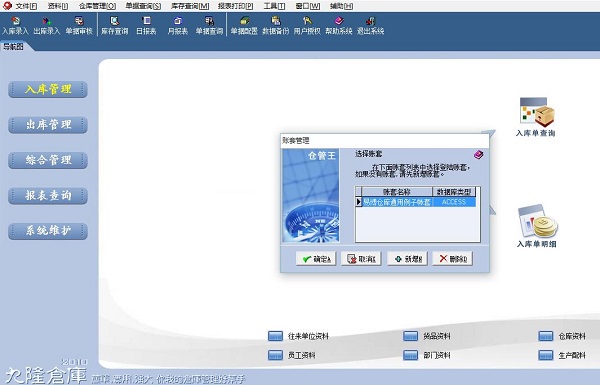This screenshot has width=600, height=385.
Task: Click the 数据库类型 column header
Action: (454, 192)
